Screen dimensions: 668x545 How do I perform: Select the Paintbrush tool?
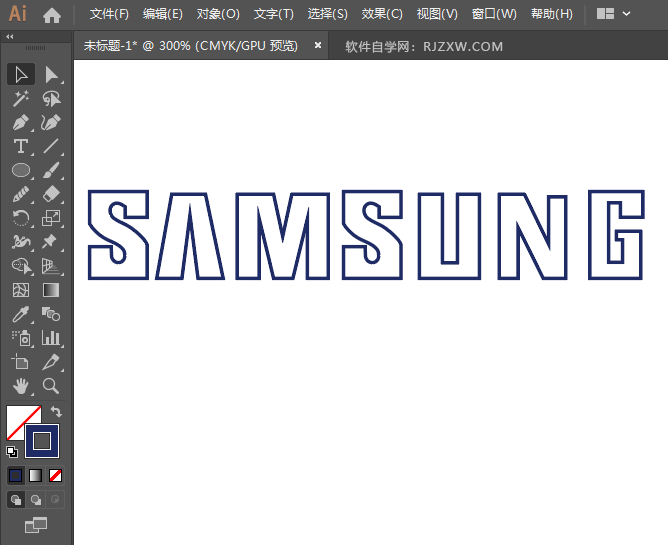click(51, 170)
